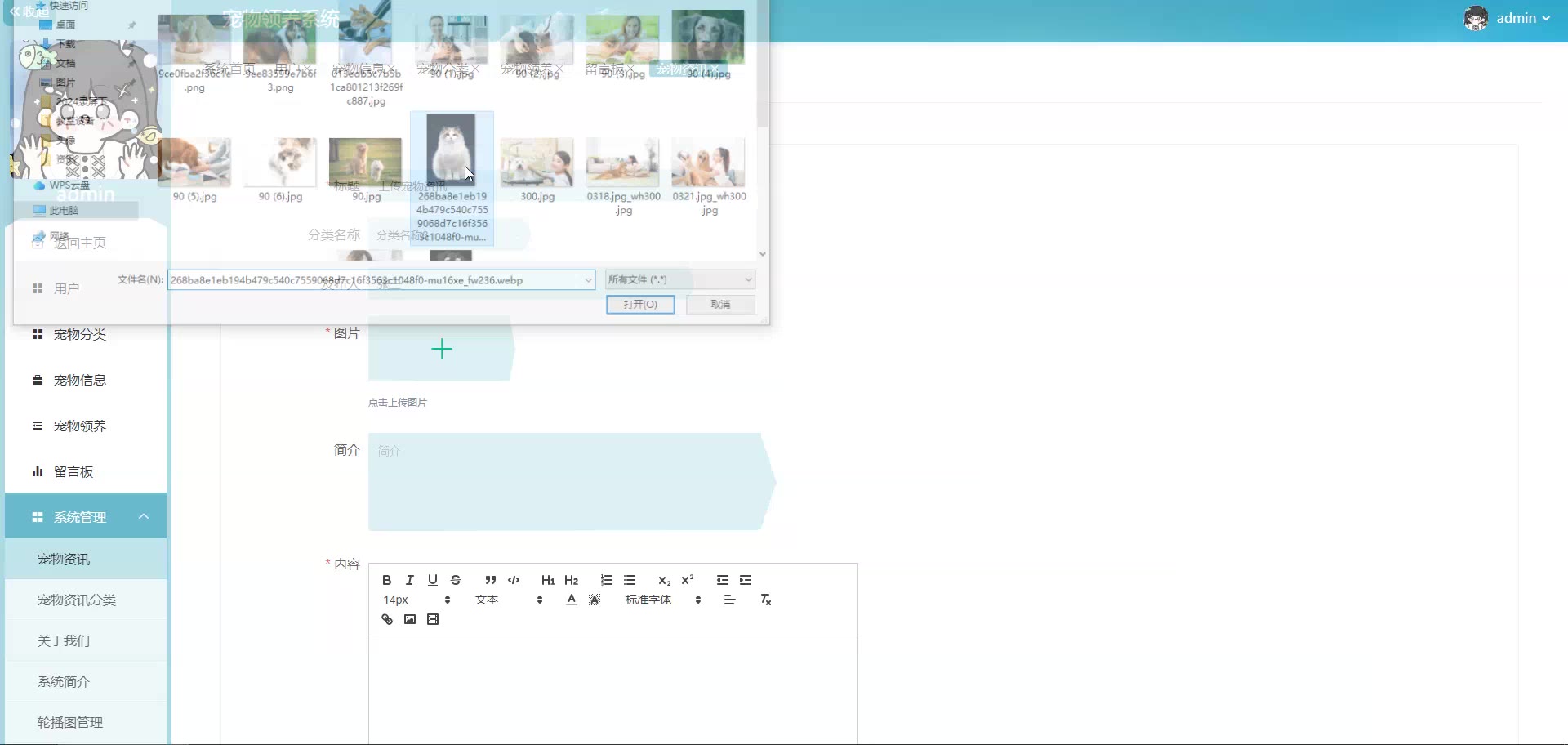Select 宠物资讯分类 in the sidebar
The height and width of the screenshot is (745, 1568).
(x=86, y=600)
